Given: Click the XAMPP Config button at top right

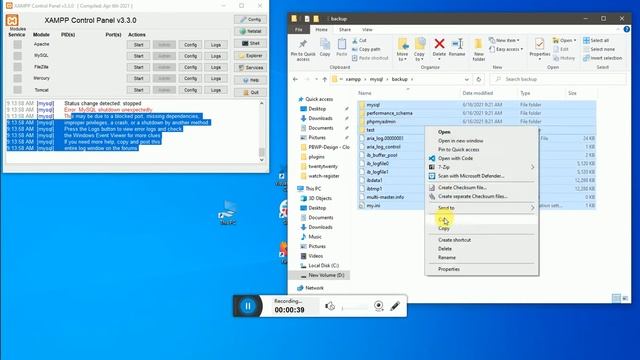Looking at the screenshot, I should [250, 19].
